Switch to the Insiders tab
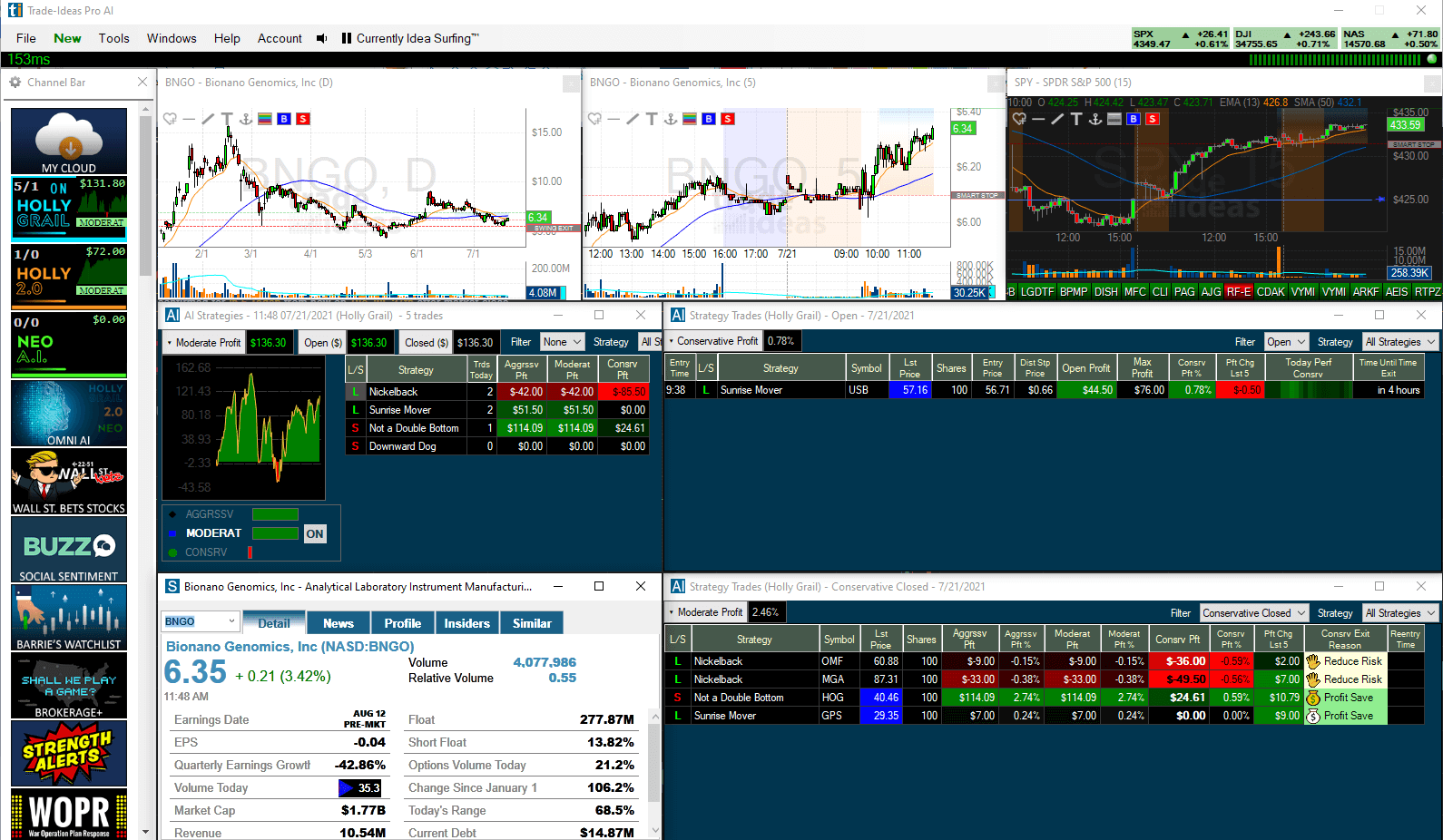Image resolution: width=1443 pixels, height=840 pixels. (467, 623)
